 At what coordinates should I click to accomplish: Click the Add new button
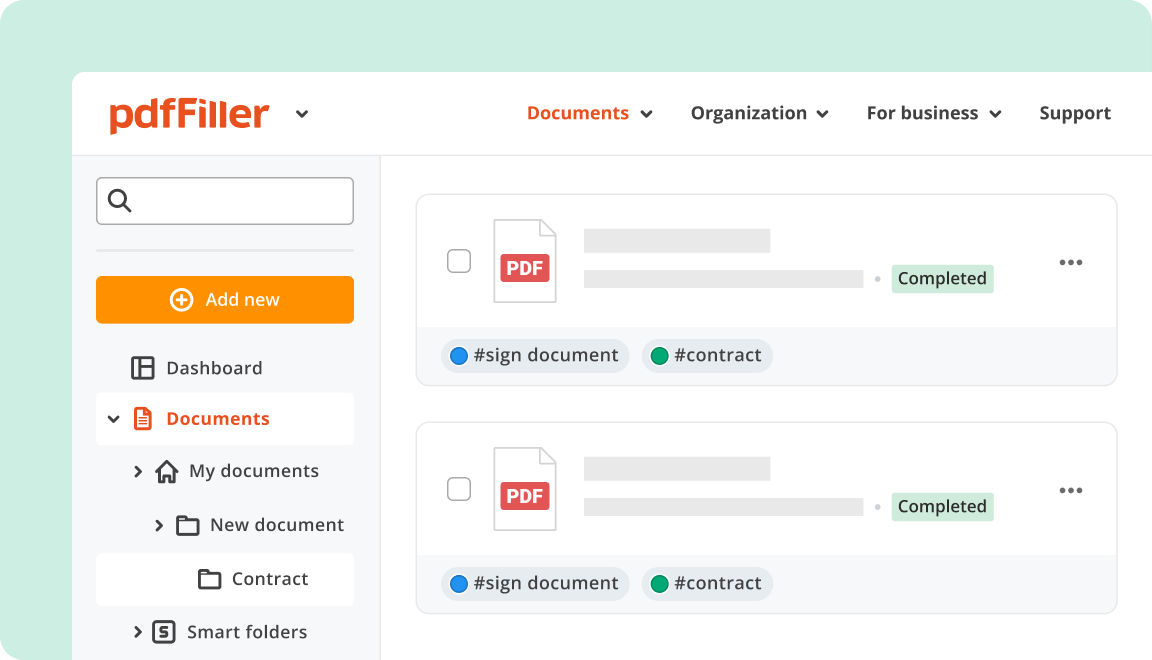tap(224, 299)
